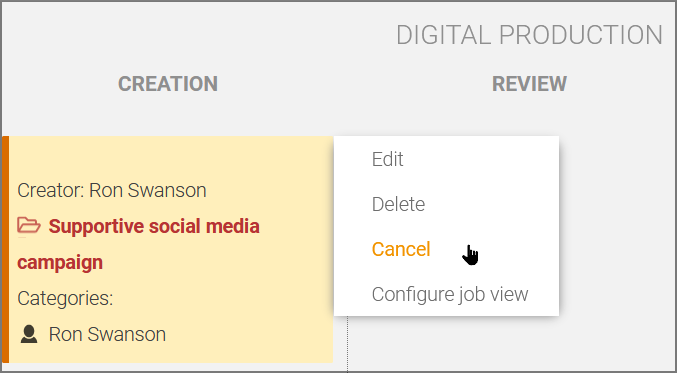
Task: Select the highlighted Cancel menu entry
Action: [401, 249]
